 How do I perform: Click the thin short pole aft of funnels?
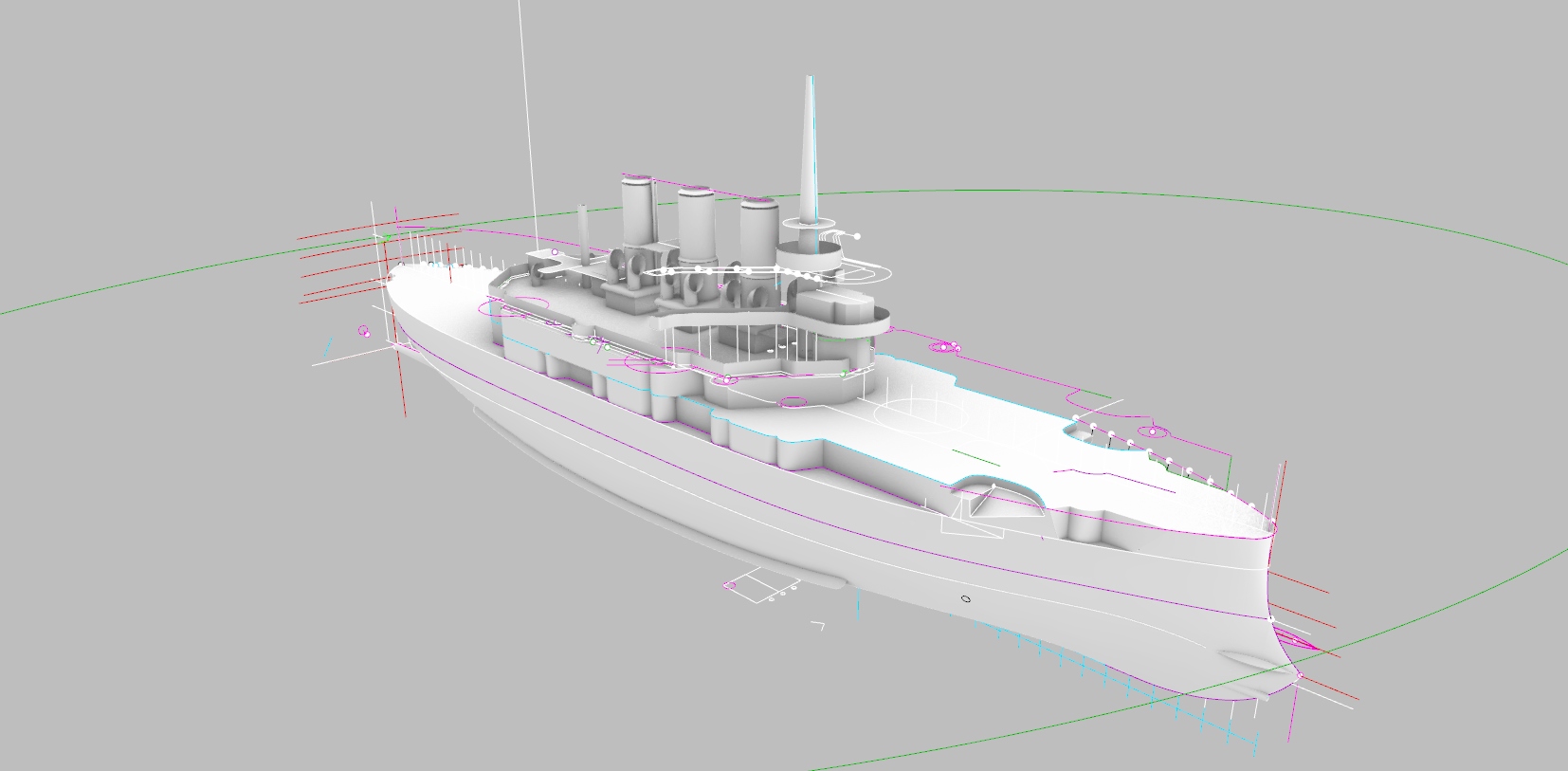click(x=584, y=232)
